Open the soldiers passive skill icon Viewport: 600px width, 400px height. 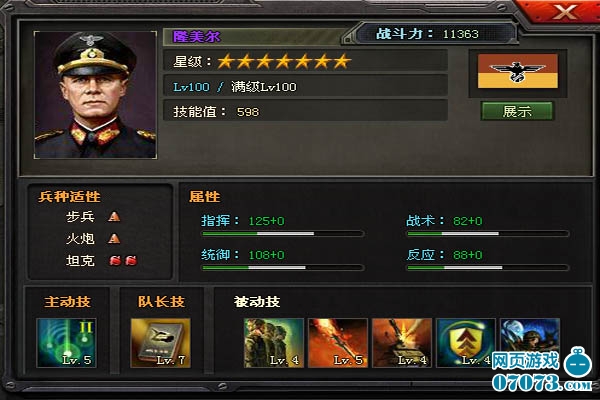point(274,343)
